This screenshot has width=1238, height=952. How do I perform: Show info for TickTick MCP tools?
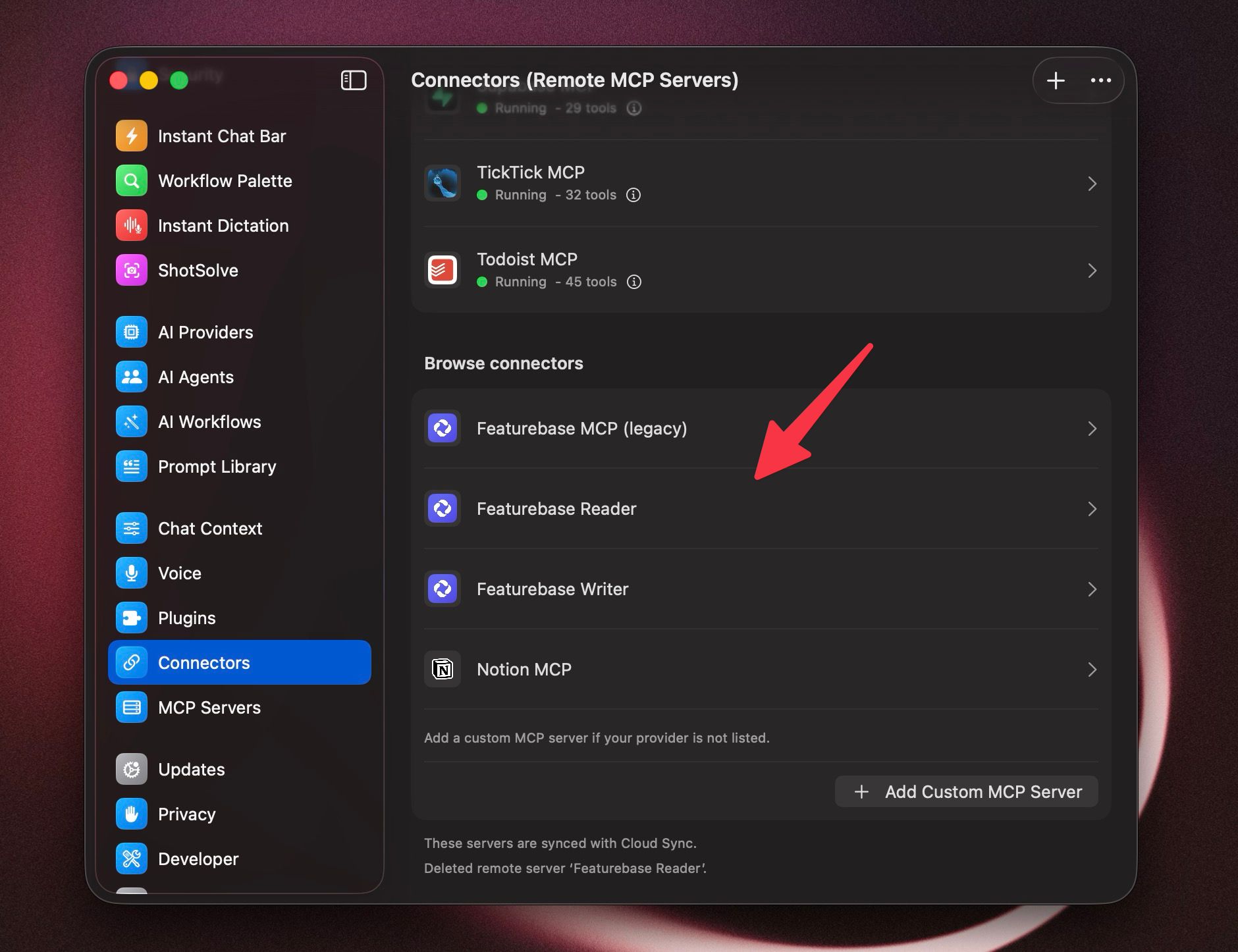633,195
